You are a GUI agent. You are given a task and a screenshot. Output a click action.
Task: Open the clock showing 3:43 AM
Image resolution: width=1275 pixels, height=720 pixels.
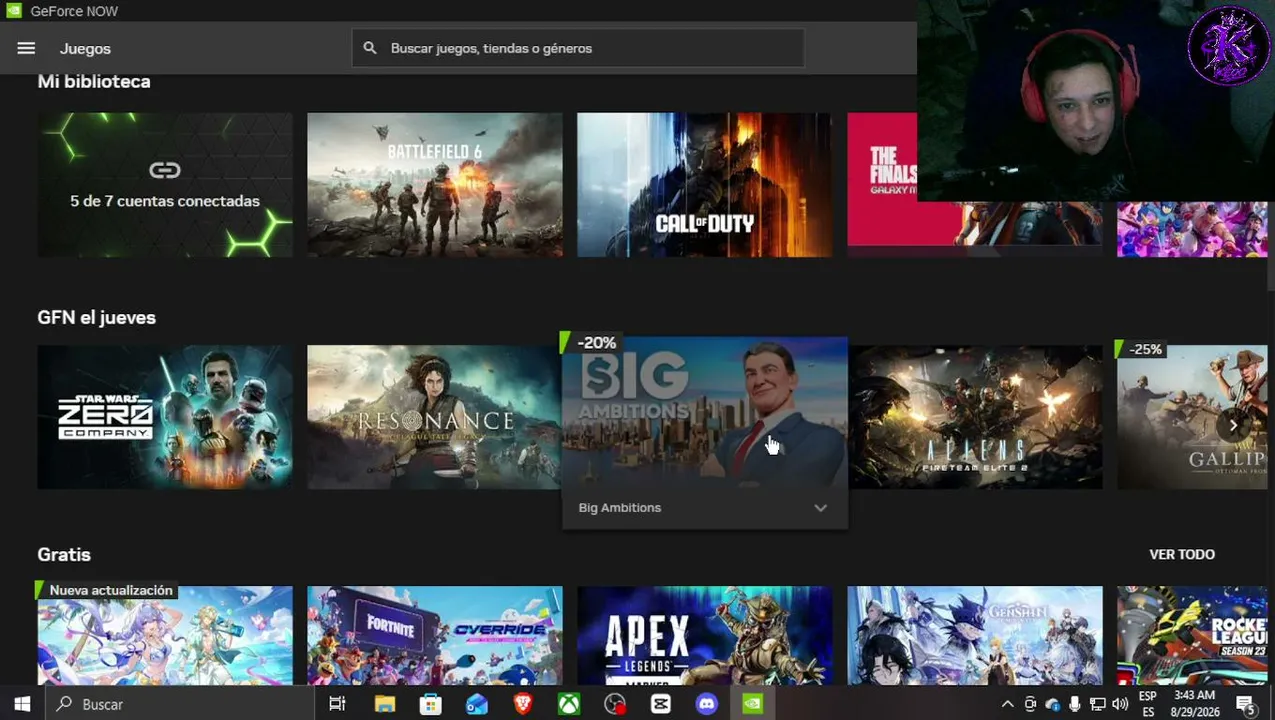coord(1195,704)
